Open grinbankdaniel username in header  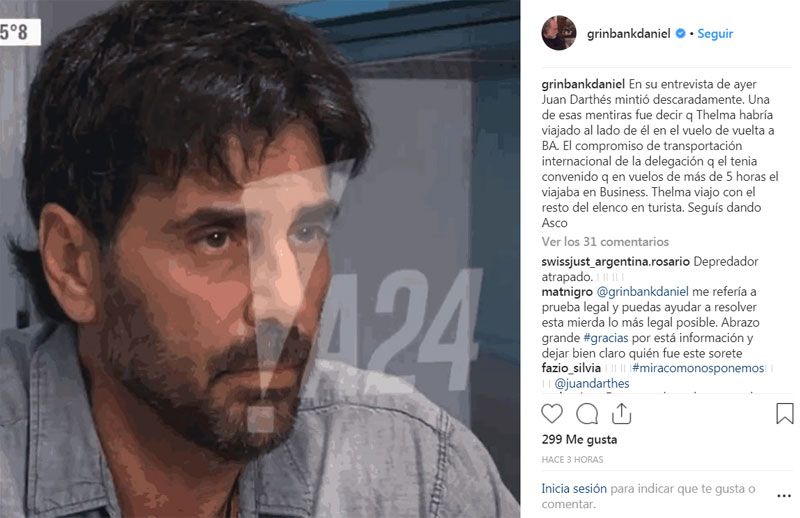coord(629,34)
